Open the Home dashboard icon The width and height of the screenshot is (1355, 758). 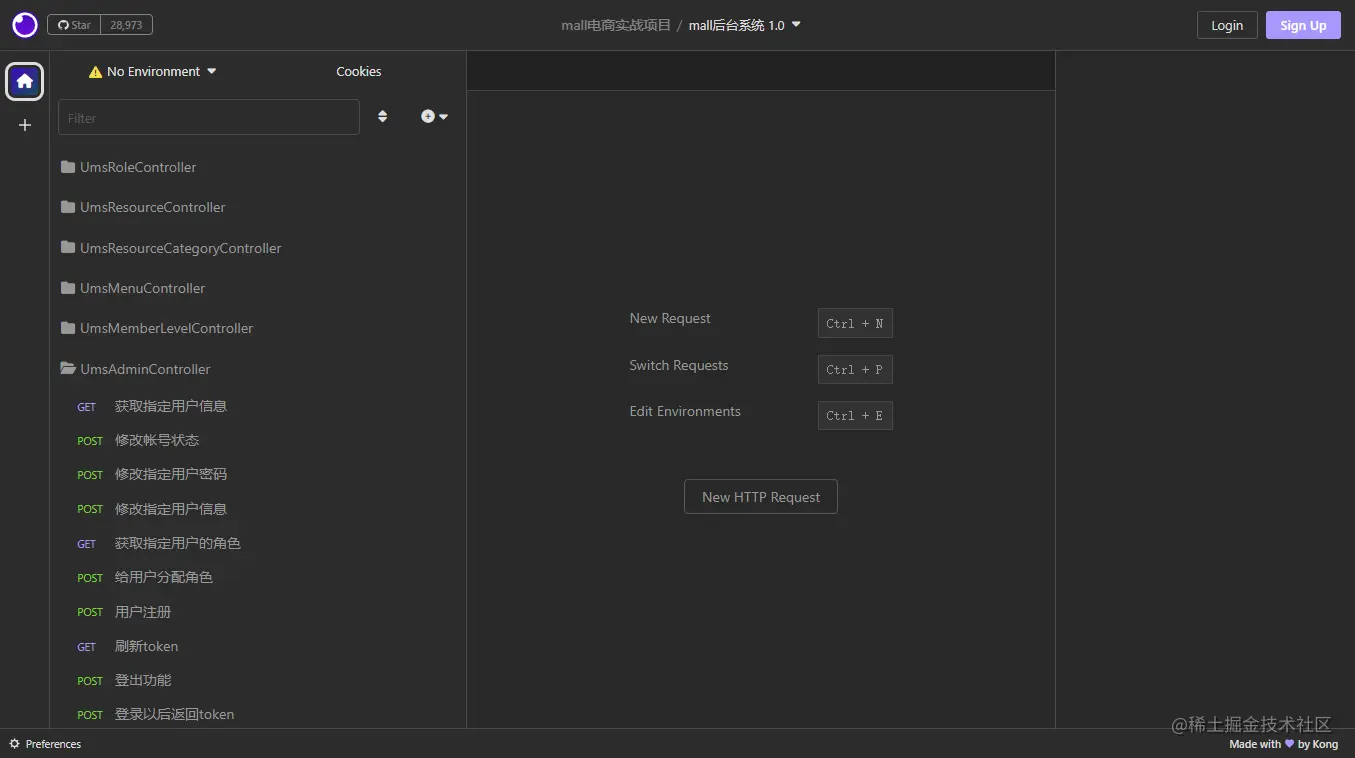click(25, 81)
